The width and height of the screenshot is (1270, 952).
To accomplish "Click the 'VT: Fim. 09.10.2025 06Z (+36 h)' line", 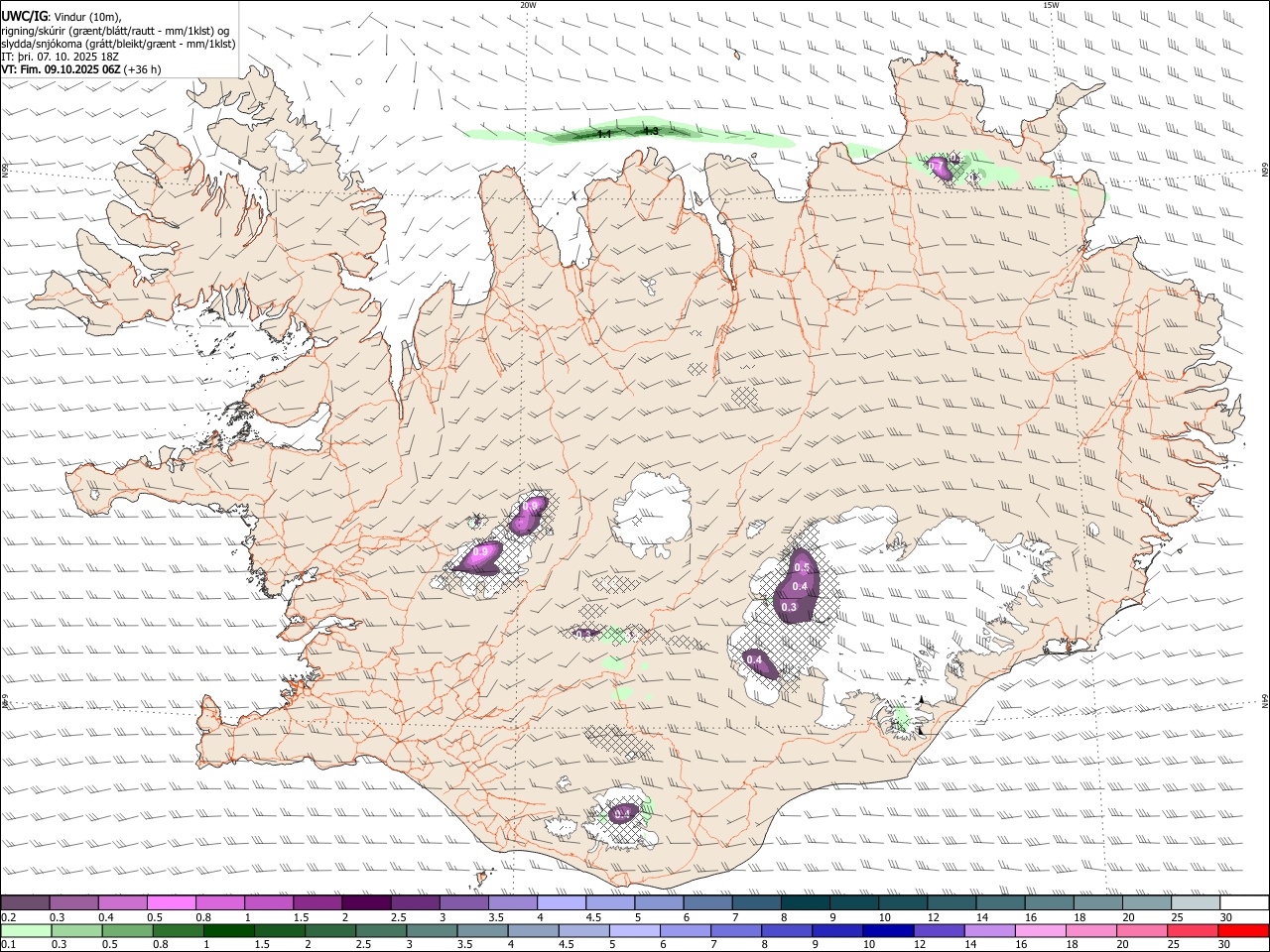I will 81,69.
